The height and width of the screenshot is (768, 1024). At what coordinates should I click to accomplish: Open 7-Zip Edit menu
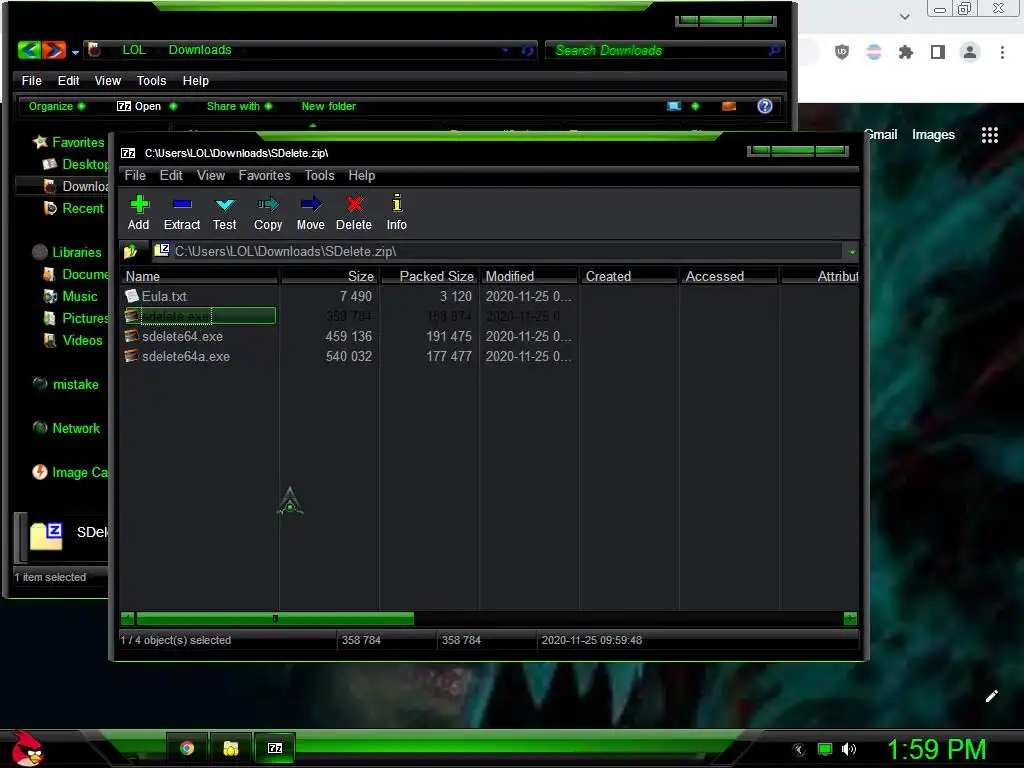[x=171, y=176]
